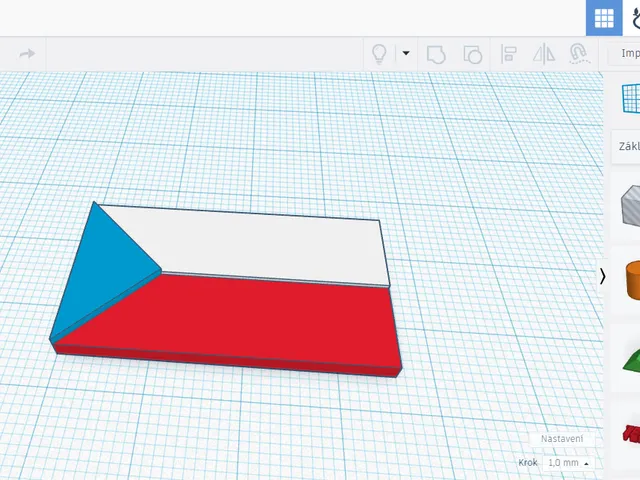Open the Krok 1,0 mm snap dropdown
The width and height of the screenshot is (640, 480).
[569, 463]
